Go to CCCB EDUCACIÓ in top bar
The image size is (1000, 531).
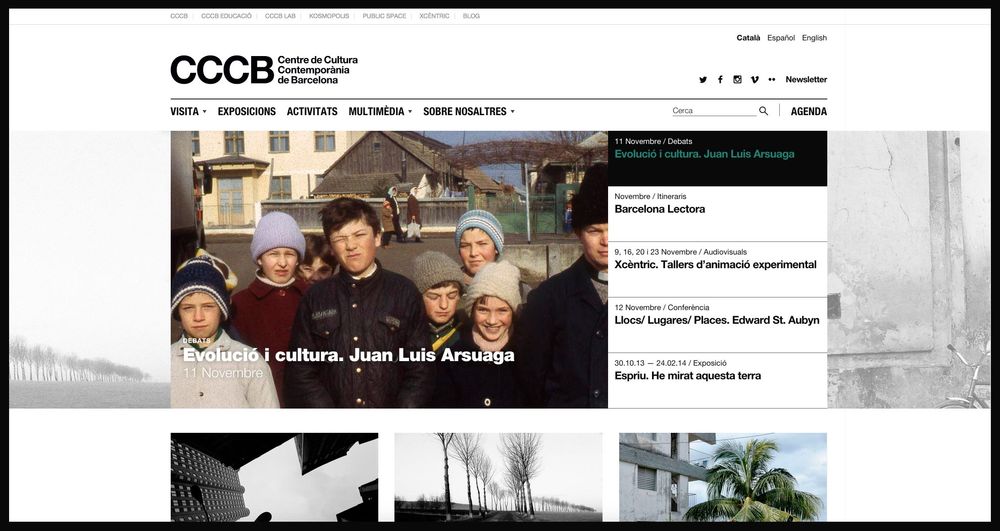pyautogui.click(x=226, y=16)
